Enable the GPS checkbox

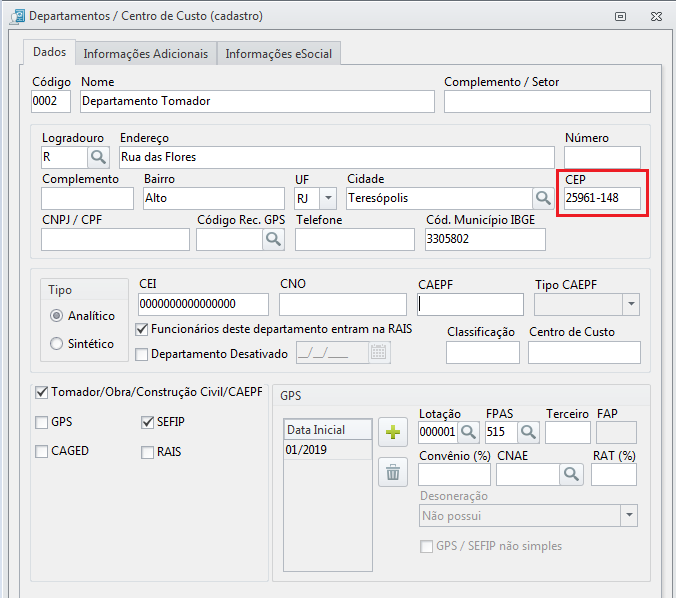coord(41,422)
